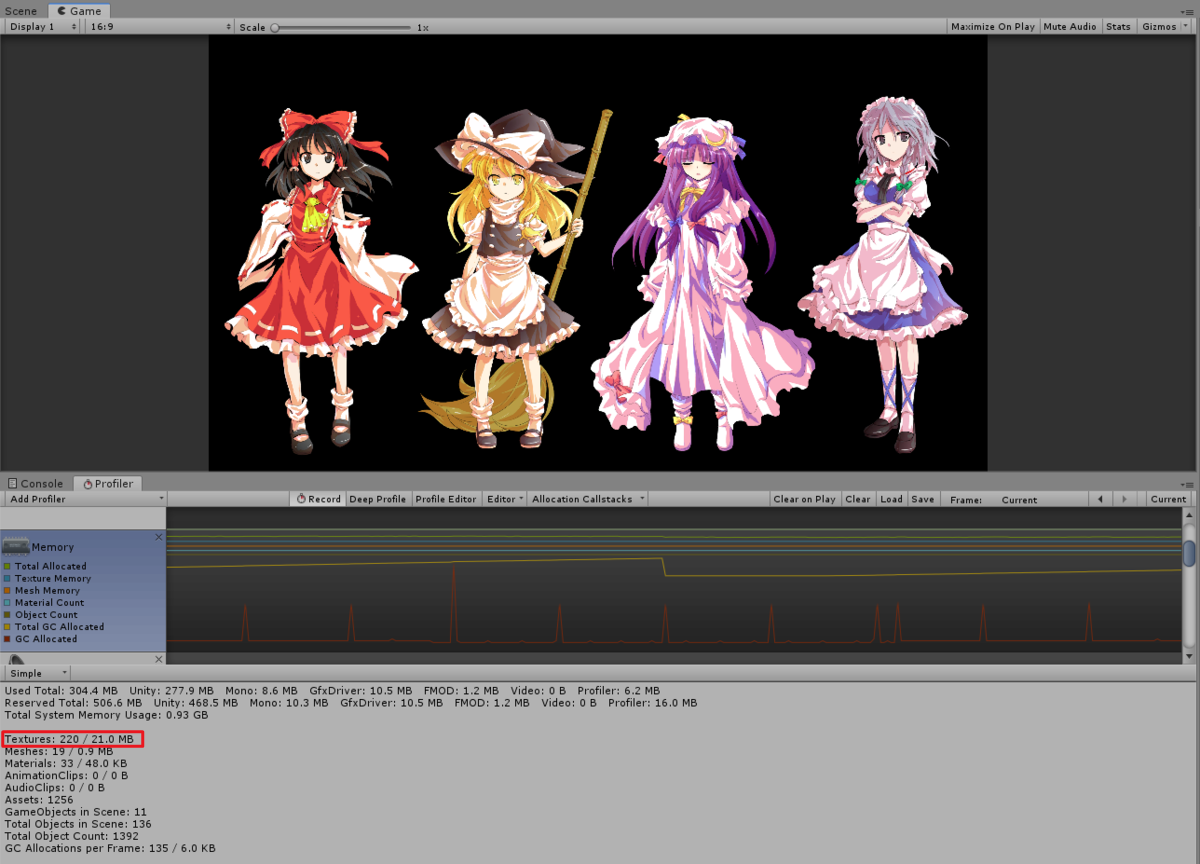The height and width of the screenshot is (864, 1200).
Task: Click the profiler scrollbar up arrow
Action: pos(1189,516)
